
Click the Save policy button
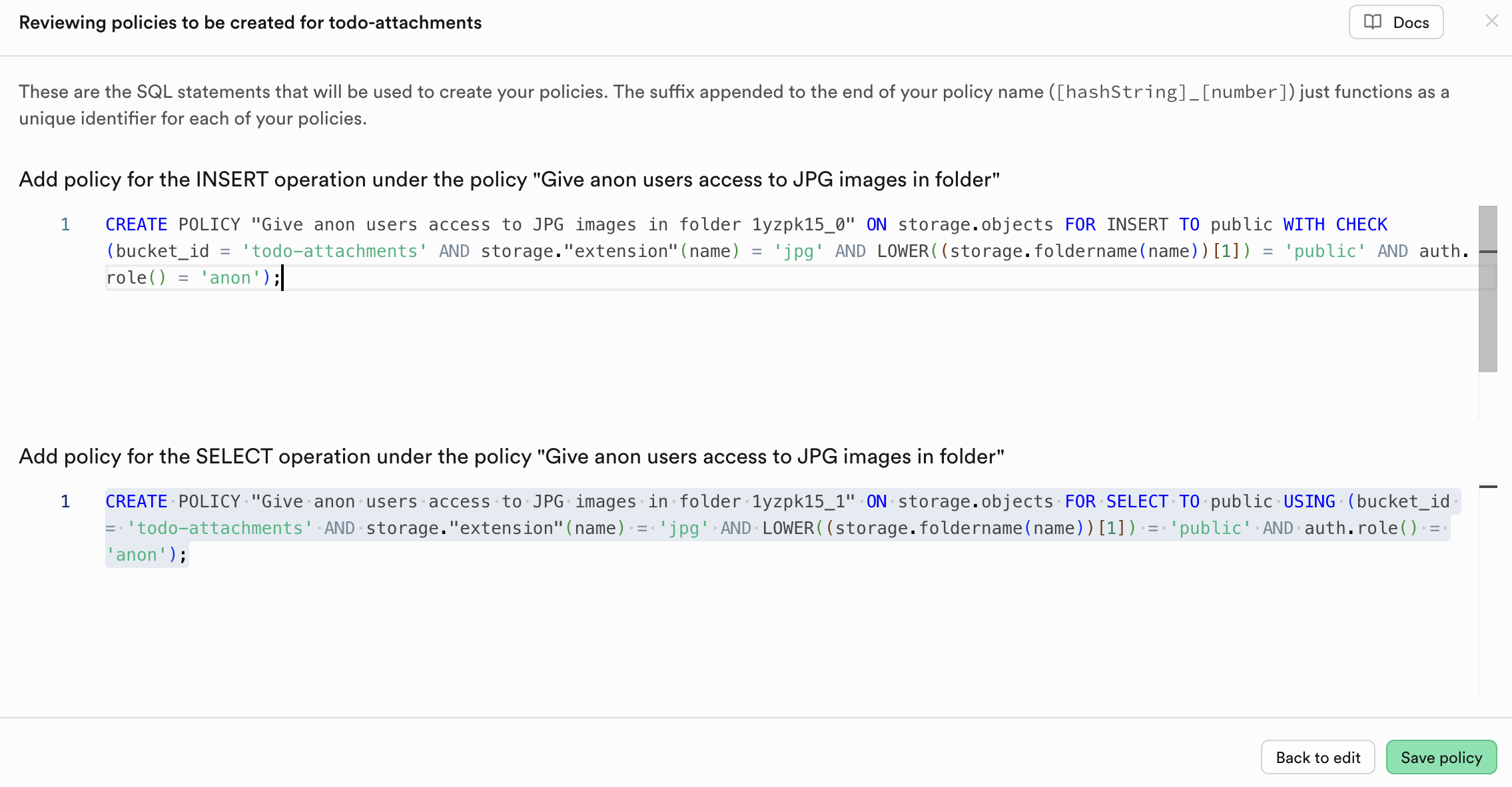(x=1441, y=757)
